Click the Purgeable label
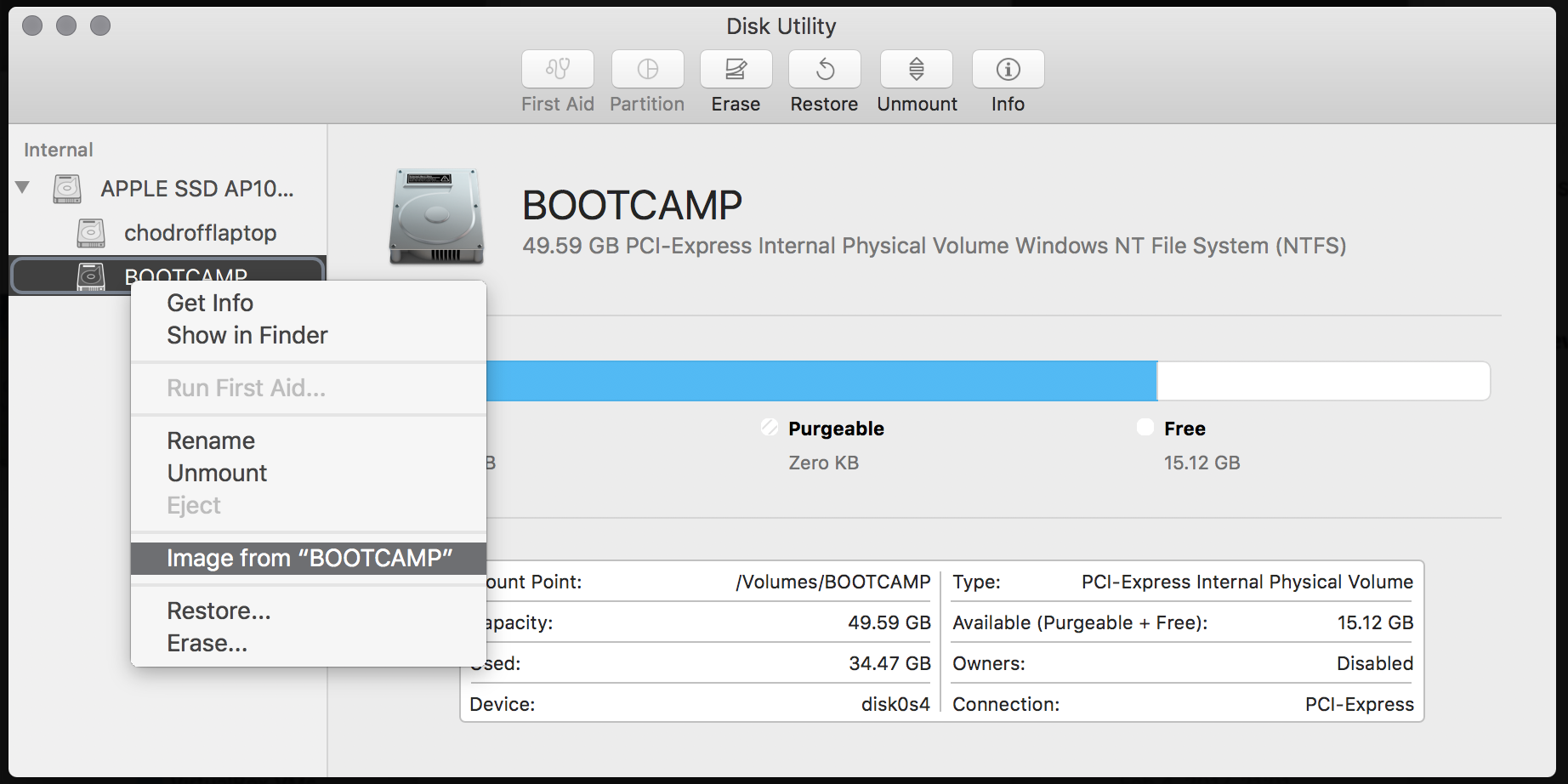 click(x=836, y=429)
